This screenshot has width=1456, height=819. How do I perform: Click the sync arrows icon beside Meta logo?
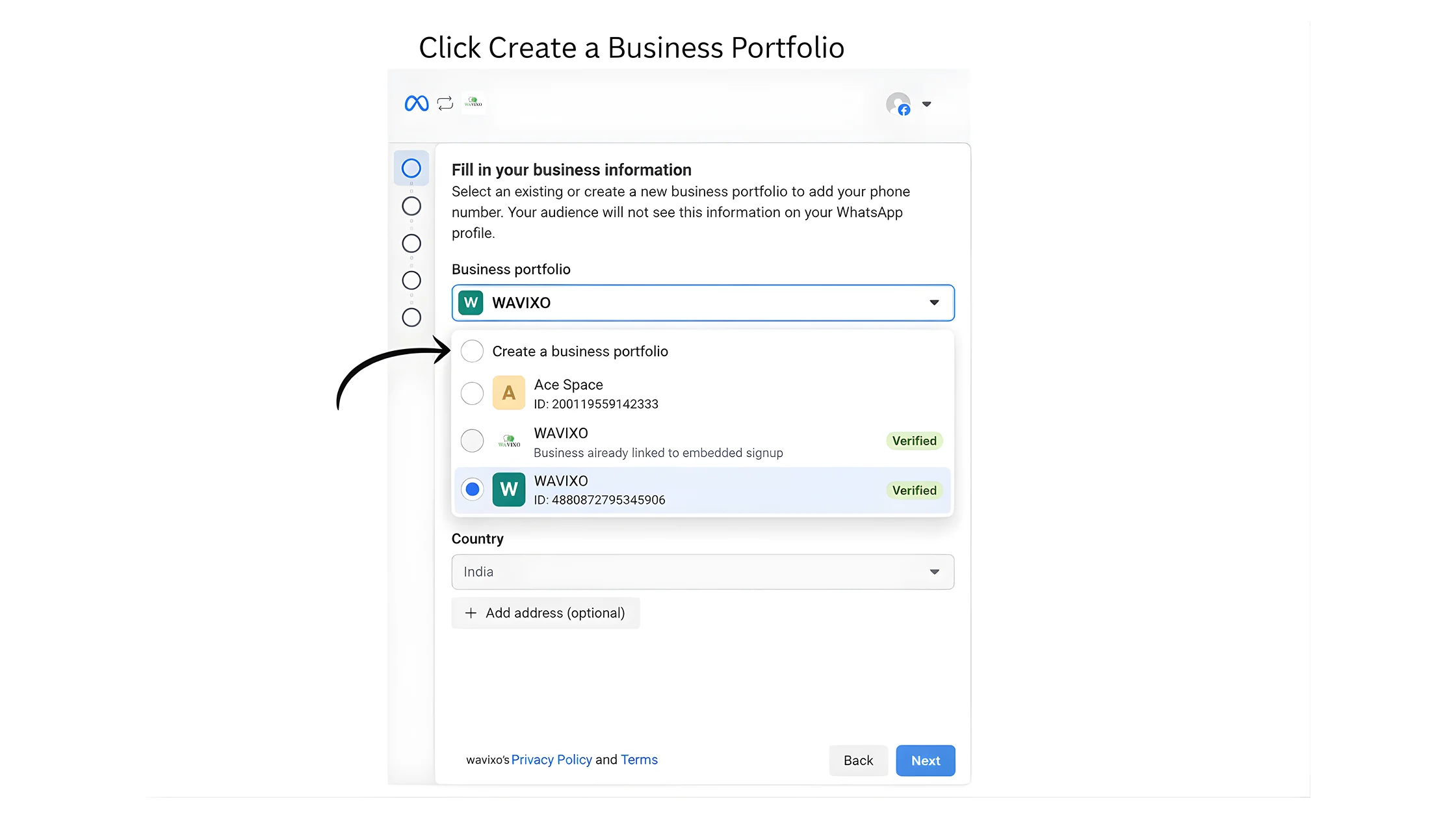(445, 103)
